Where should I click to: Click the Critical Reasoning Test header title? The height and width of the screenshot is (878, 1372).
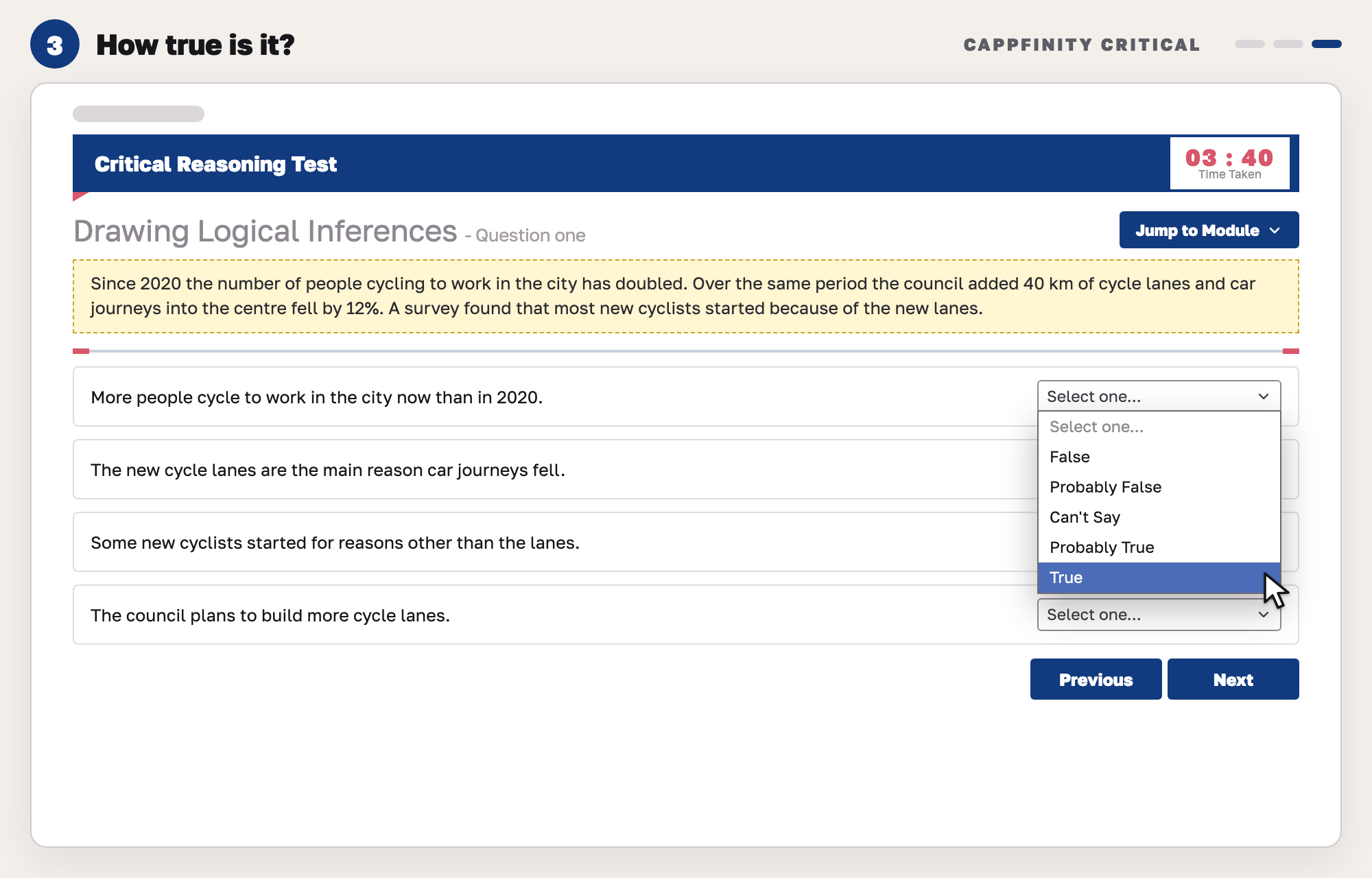(215, 164)
